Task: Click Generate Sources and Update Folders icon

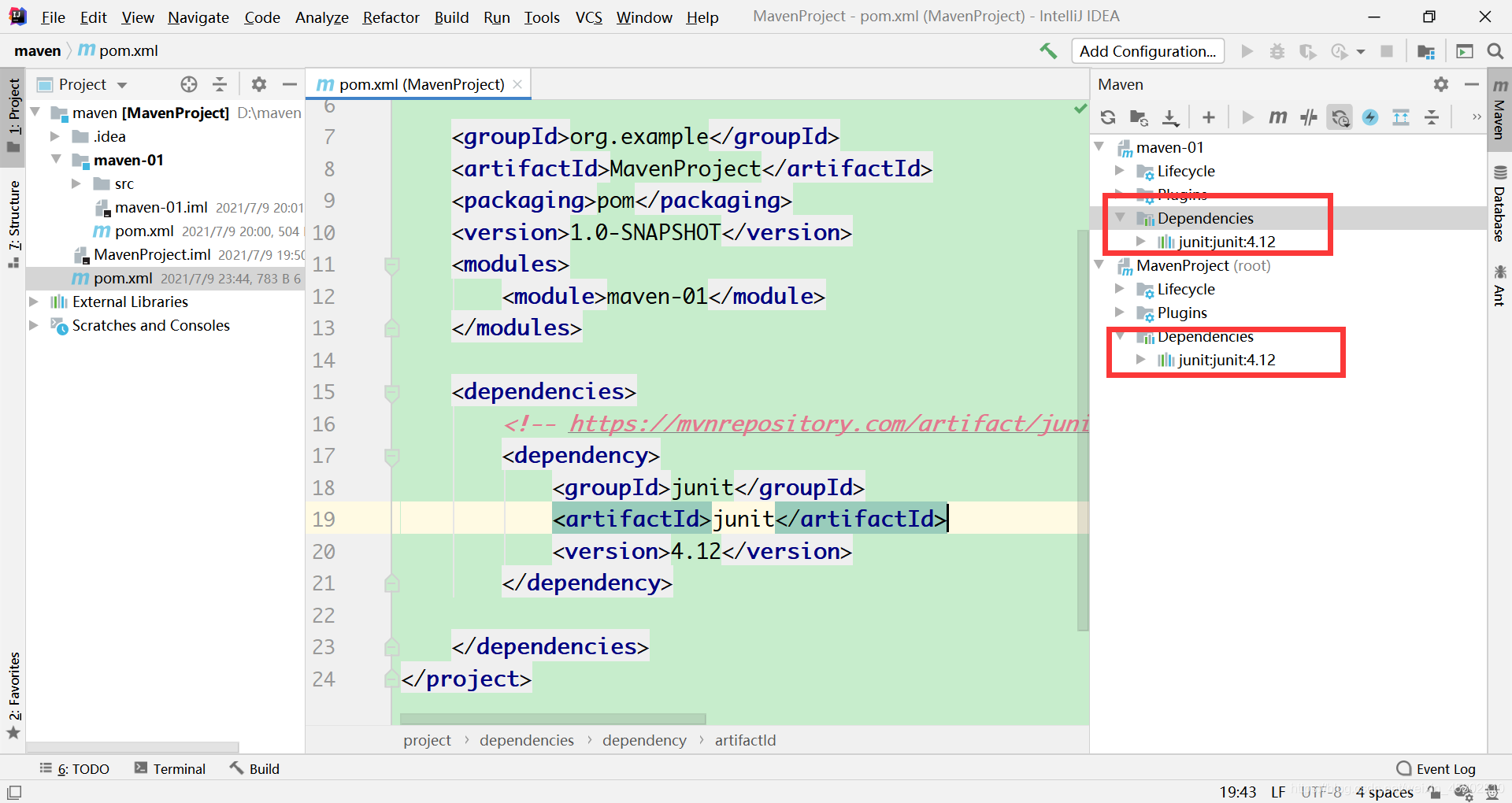Action: point(1139,117)
